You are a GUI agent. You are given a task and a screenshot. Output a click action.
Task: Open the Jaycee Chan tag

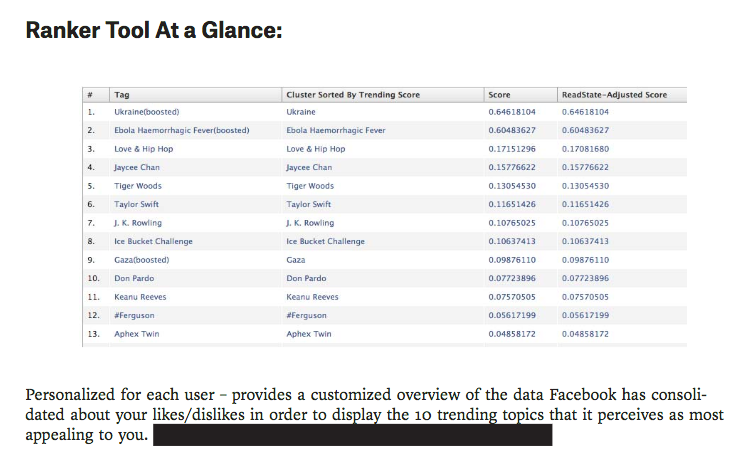point(137,167)
